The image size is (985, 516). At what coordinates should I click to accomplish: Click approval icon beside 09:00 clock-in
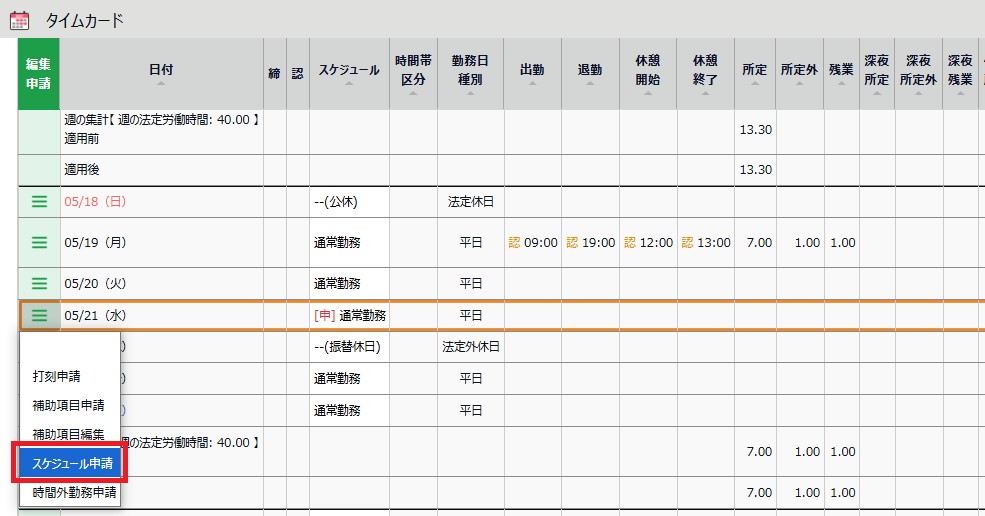tap(515, 242)
